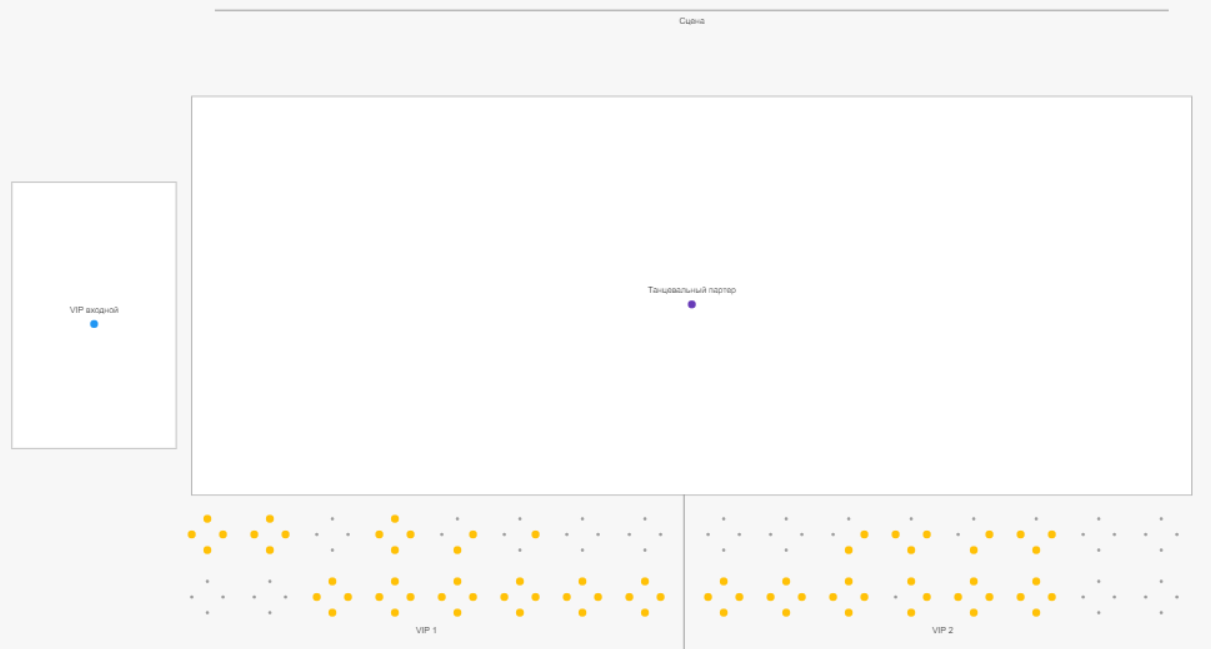The image size is (1211, 649).
Task: Pick bottom seat of second VIP 1 upper-row table
Action: (270, 550)
